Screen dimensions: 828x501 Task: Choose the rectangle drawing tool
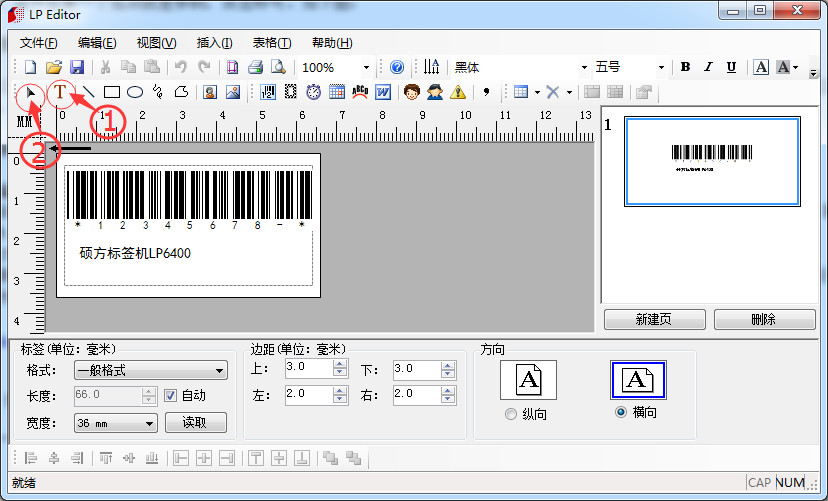[x=112, y=92]
